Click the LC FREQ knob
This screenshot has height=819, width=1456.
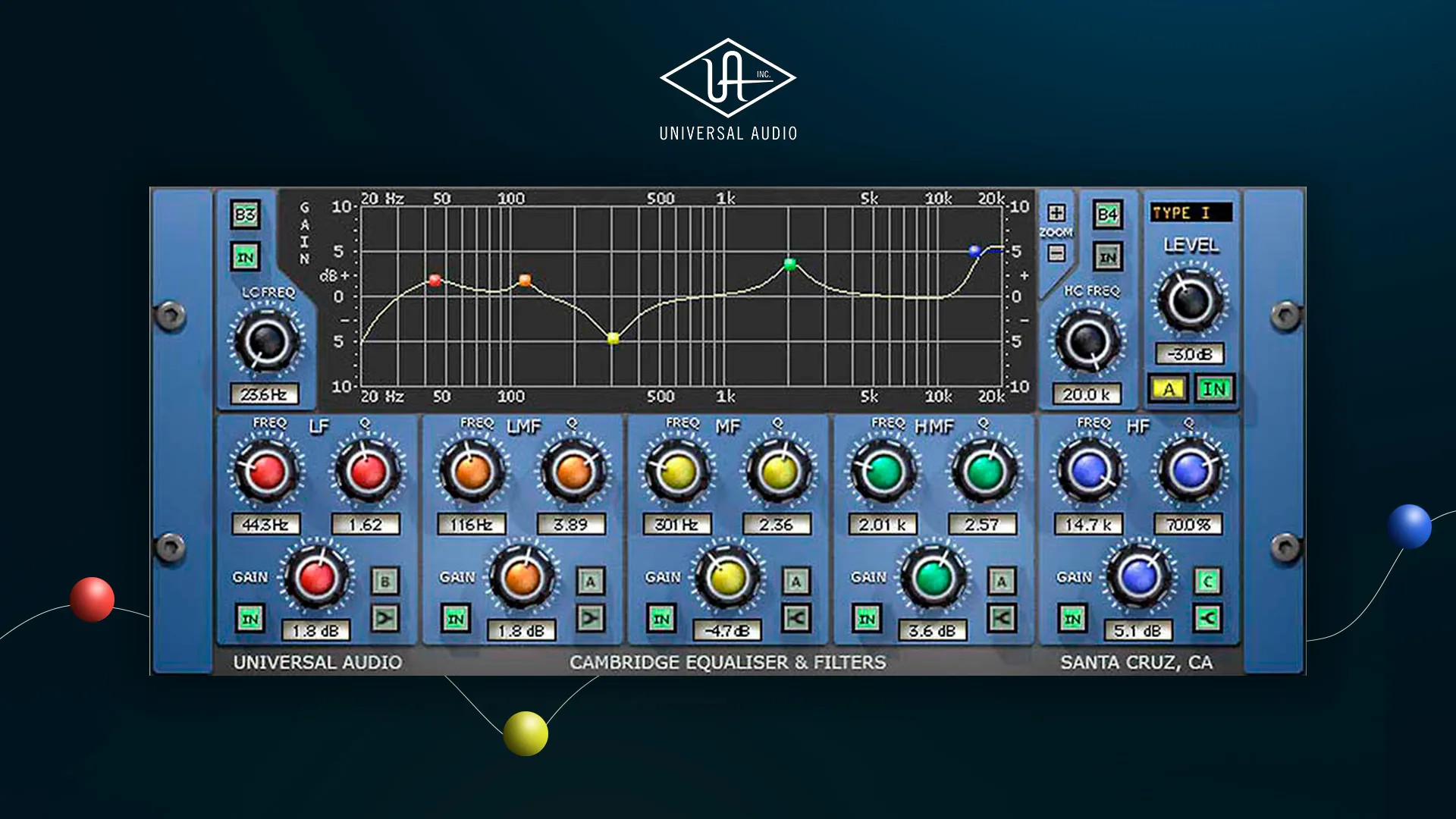click(x=265, y=340)
